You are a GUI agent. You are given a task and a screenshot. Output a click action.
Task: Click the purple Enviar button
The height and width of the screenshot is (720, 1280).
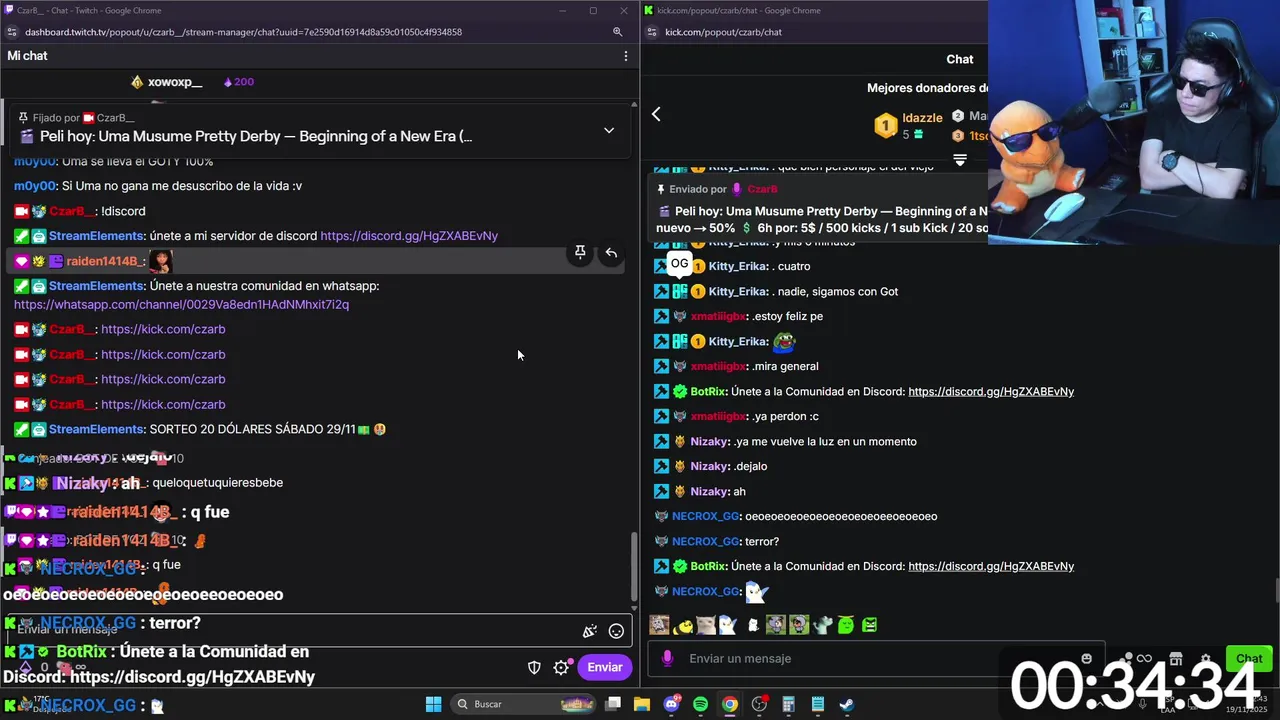coord(605,667)
